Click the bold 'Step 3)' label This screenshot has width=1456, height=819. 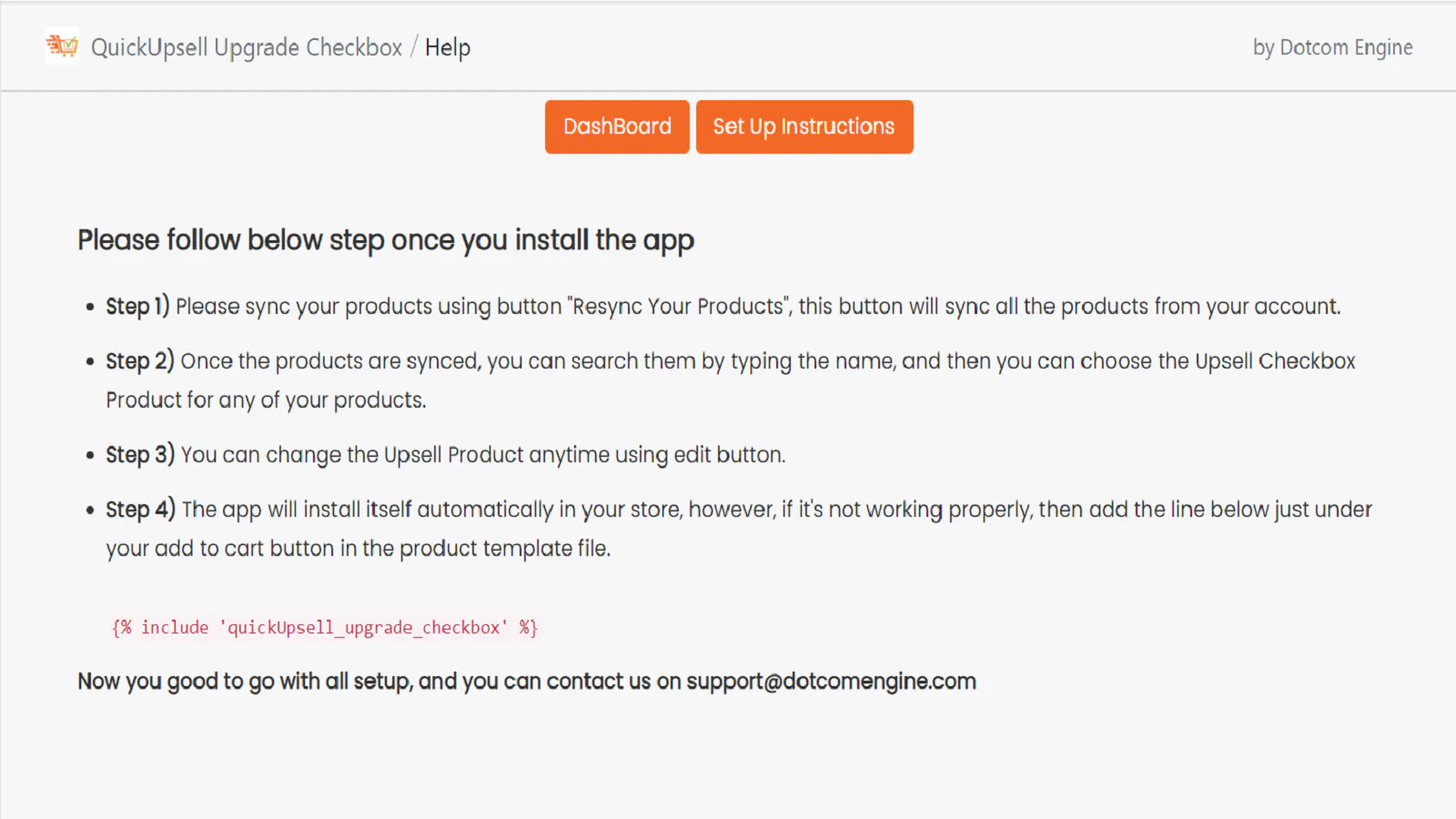coord(139,455)
